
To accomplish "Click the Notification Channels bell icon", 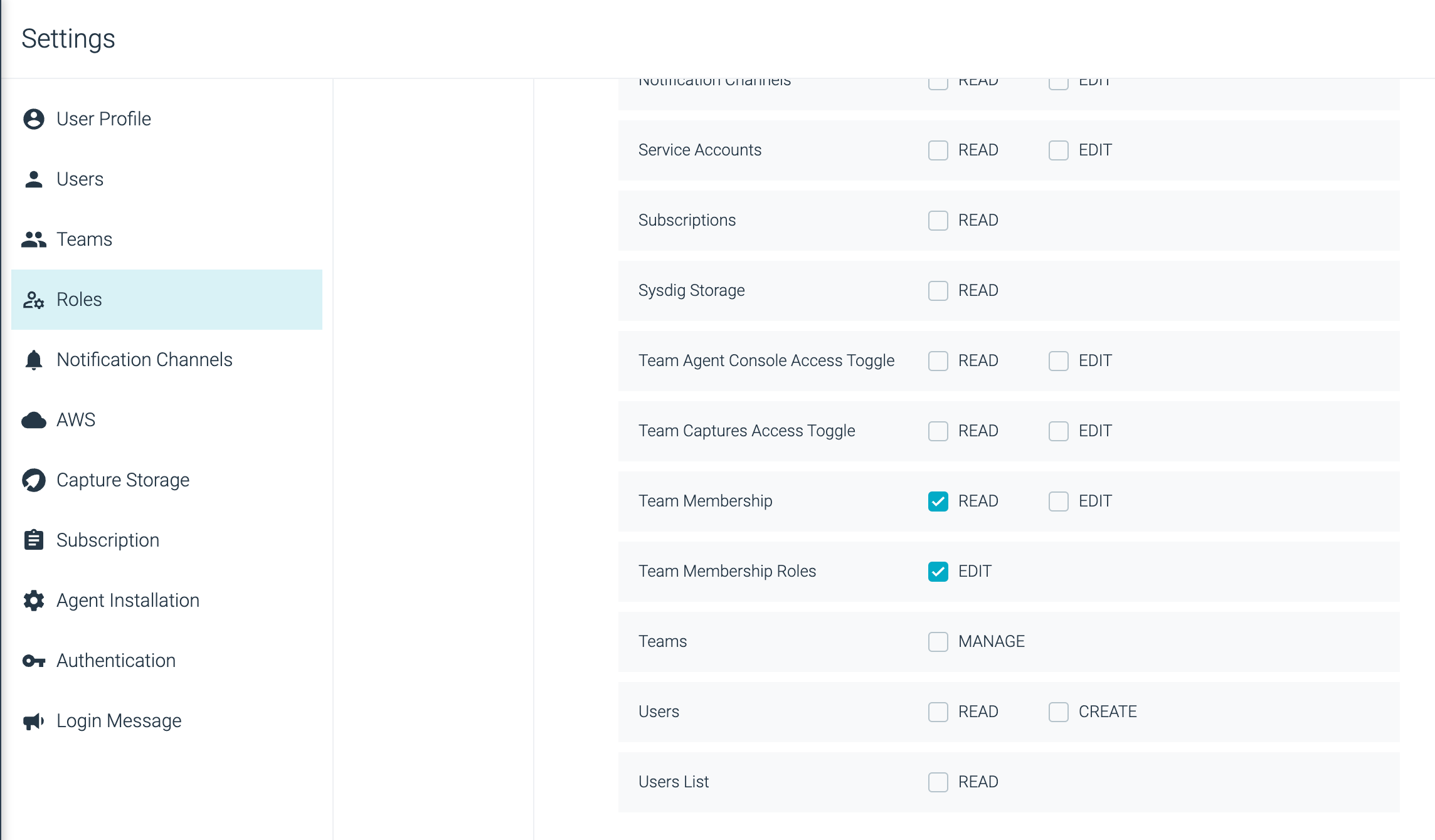I will coord(34,360).
